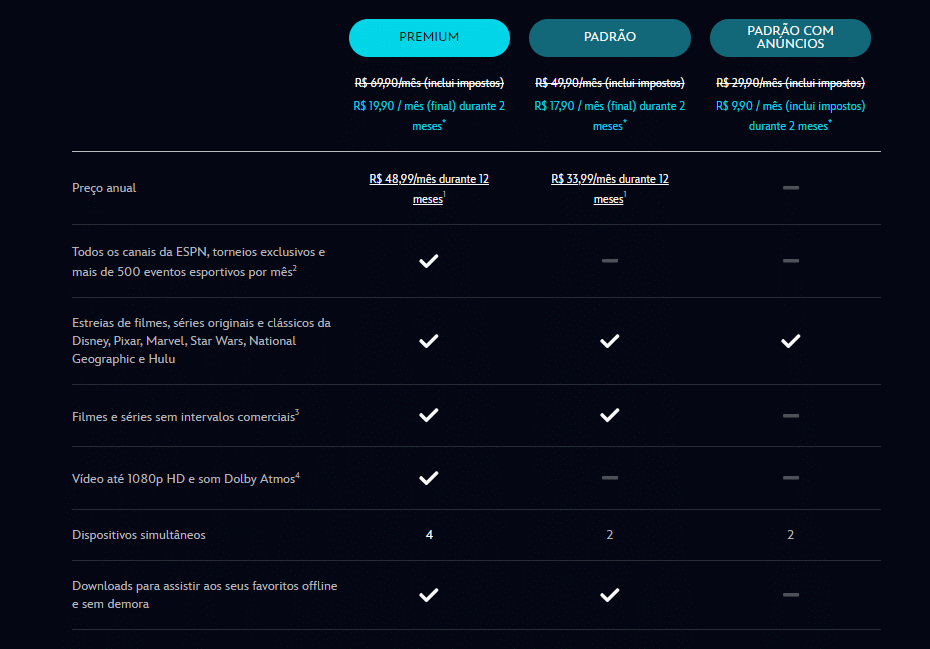Choose the PADRÃO COM ANÚNCIOS plan
This screenshot has height=649, width=930.
(x=790, y=37)
